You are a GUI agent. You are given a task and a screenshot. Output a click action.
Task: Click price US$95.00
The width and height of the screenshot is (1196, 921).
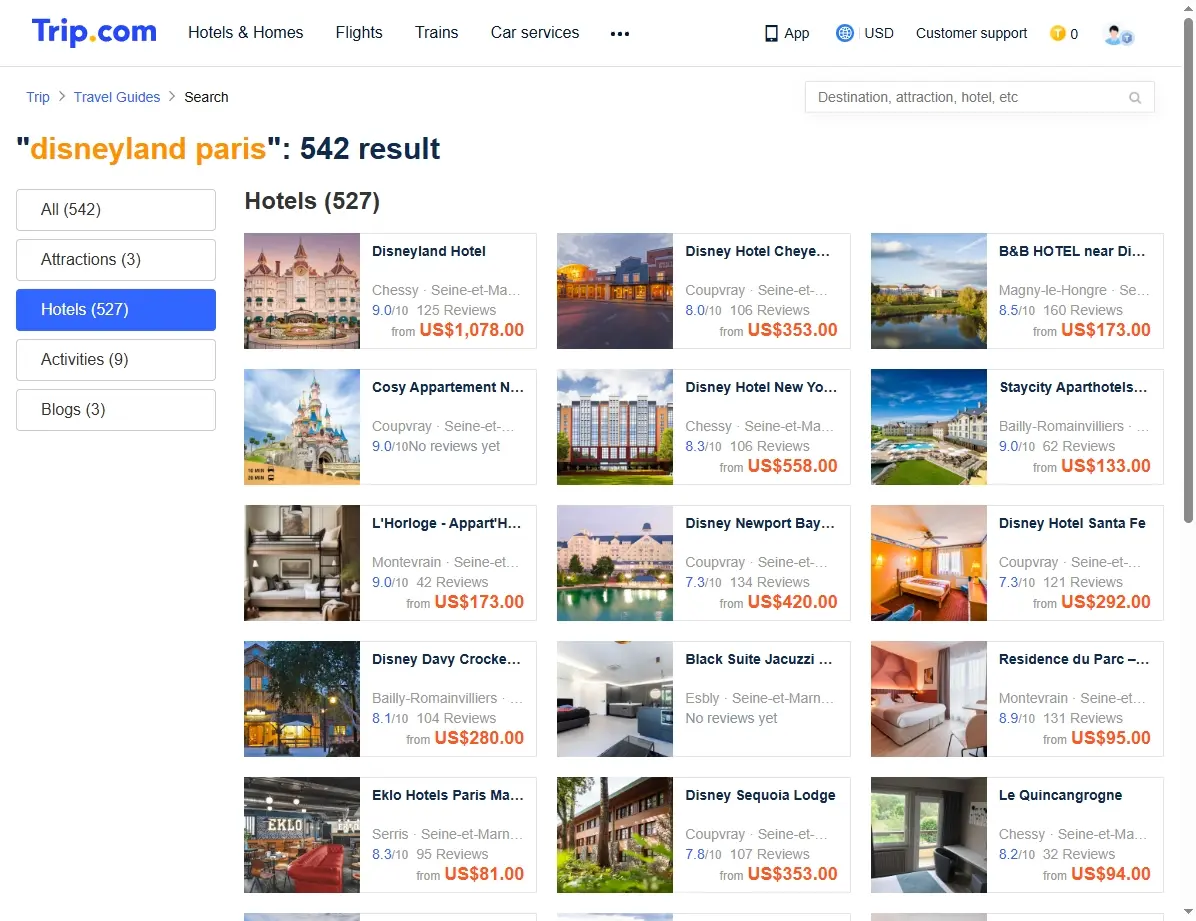pos(1111,738)
